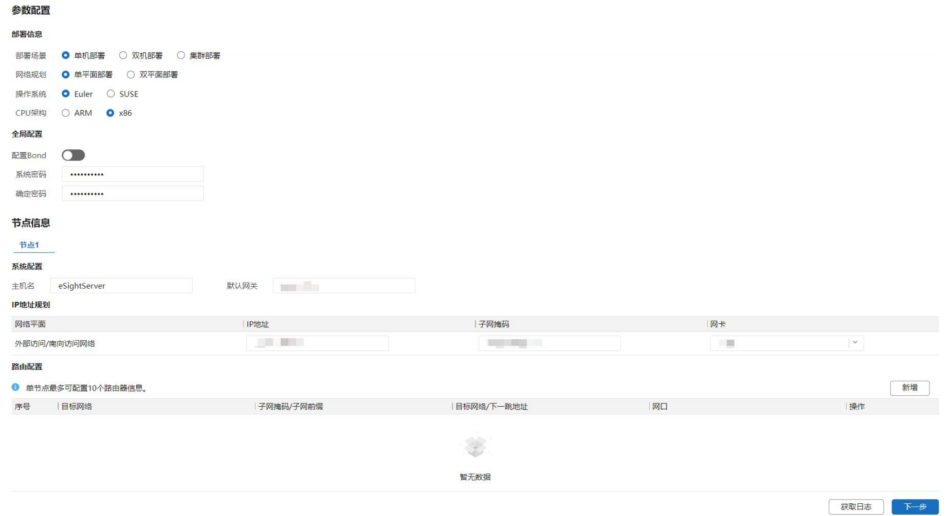This screenshot has width=949, height=516.
Task: Open the 网卡 dropdown list
Action: tap(787, 343)
